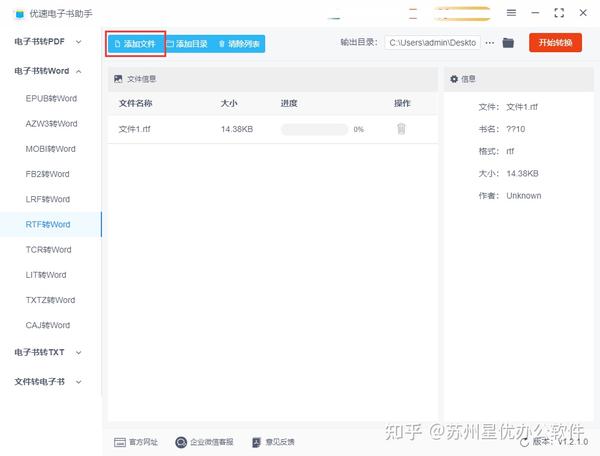600x456 pixels.
Task: Edit the output directory path field
Action: point(432,43)
